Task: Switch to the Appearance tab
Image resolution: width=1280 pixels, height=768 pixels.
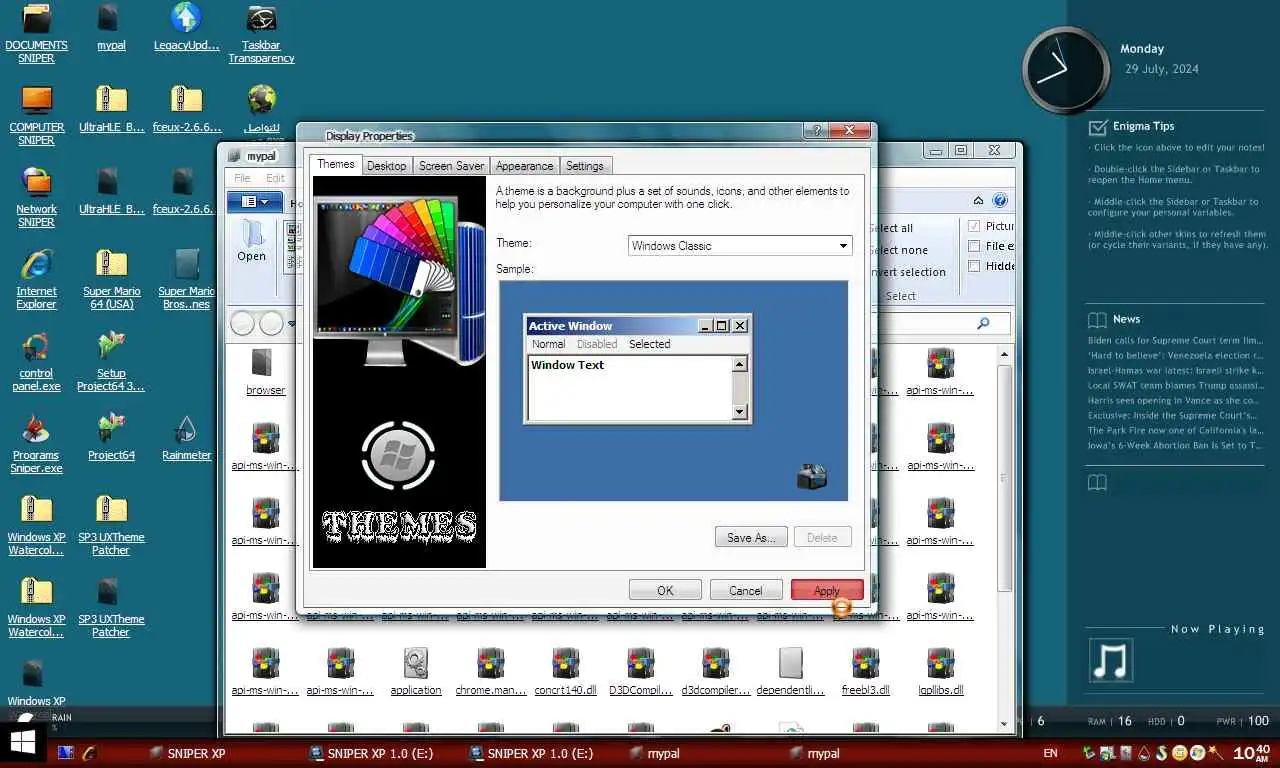Action: pos(524,166)
